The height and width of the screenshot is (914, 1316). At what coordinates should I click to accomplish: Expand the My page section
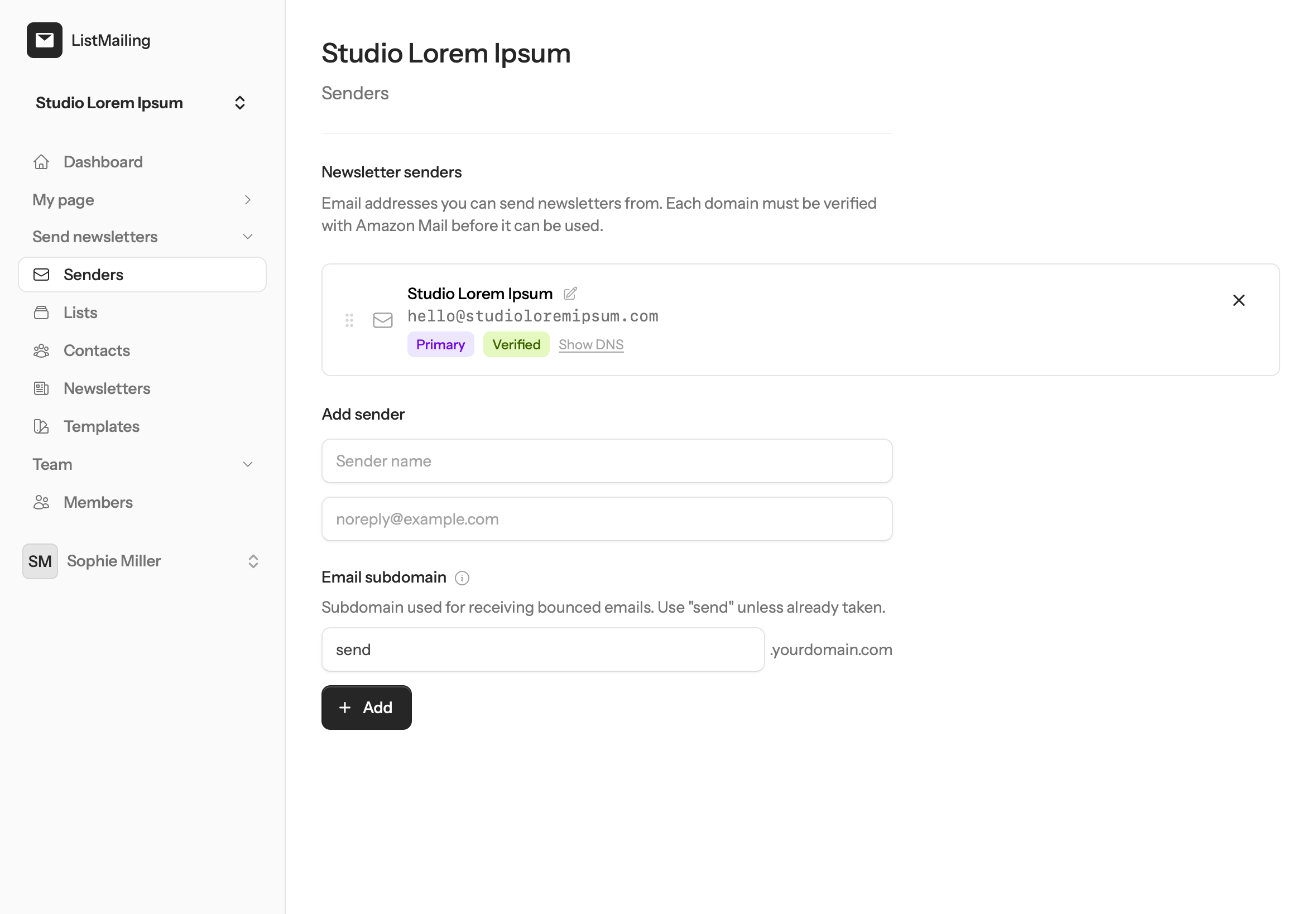click(x=142, y=200)
